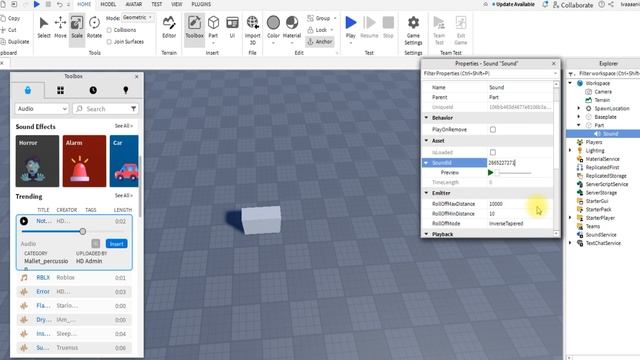Open the PLUGINS ribbon tab

point(201,4)
